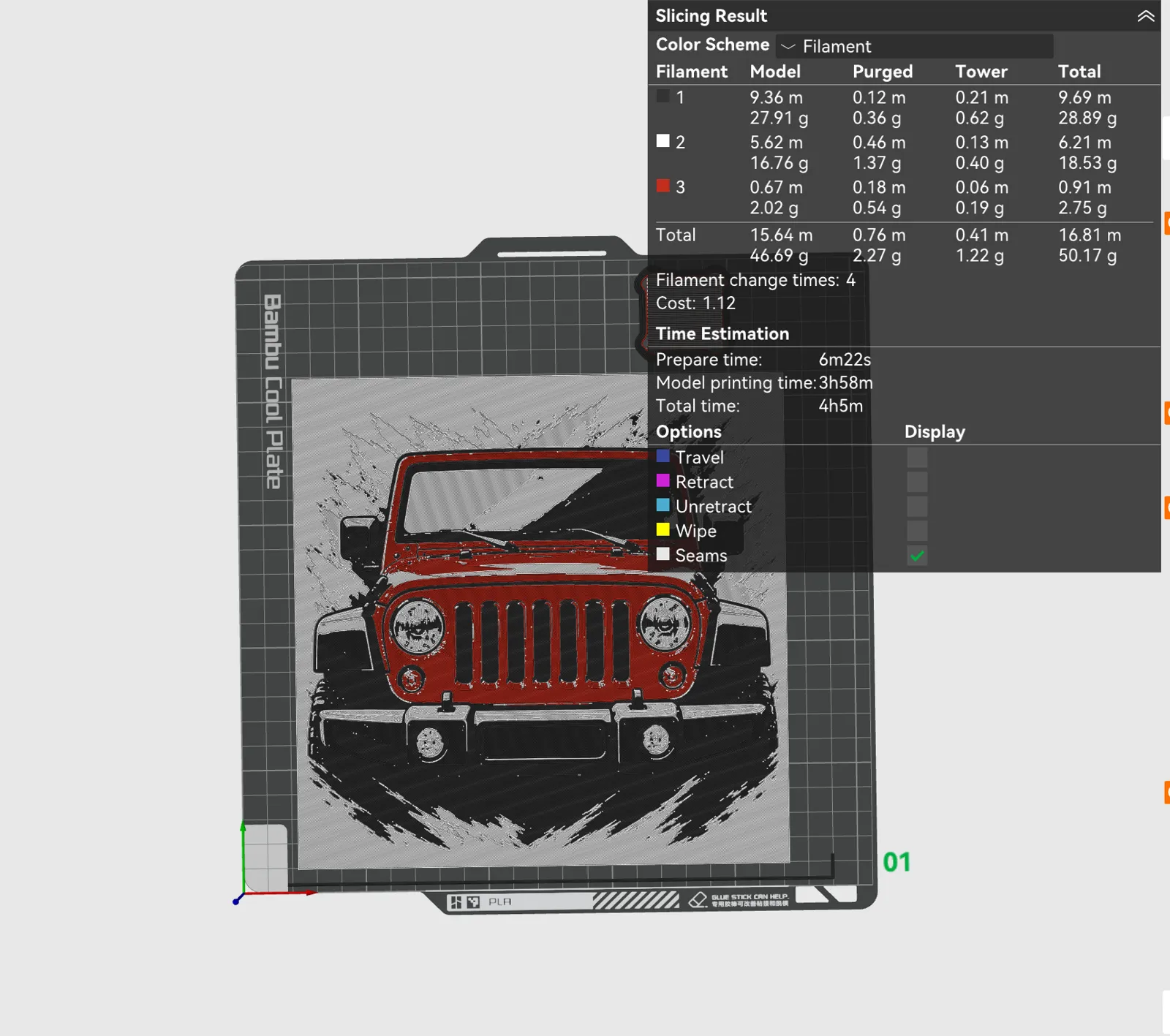1170x1036 pixels.
Task: Click the Total column header
Action: pyautogui.click(x=1079, y=72)
